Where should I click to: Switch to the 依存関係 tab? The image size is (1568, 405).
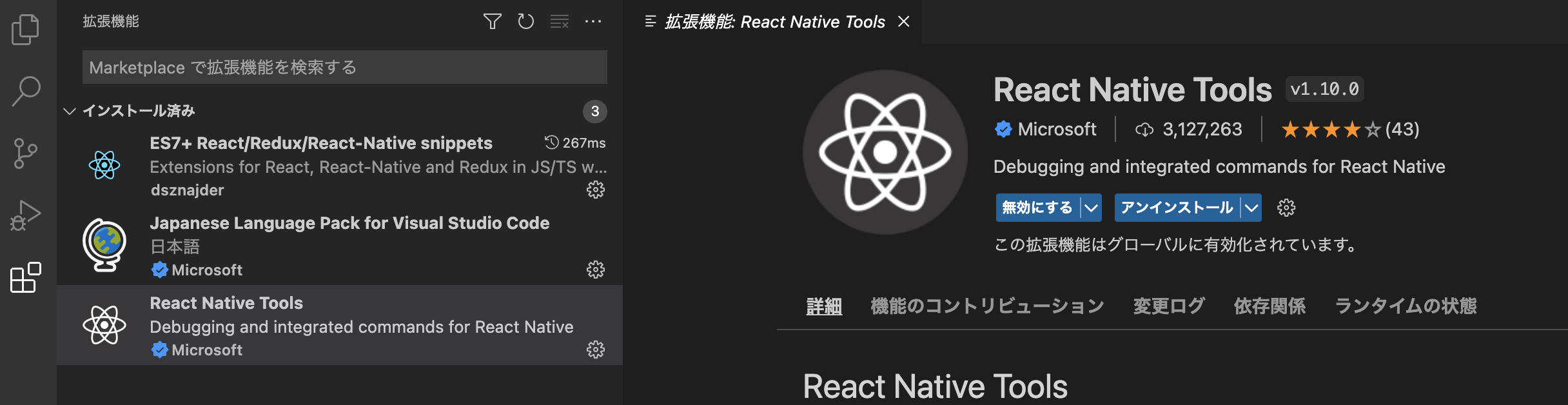pyautogui.click(x=1269, y=306)
